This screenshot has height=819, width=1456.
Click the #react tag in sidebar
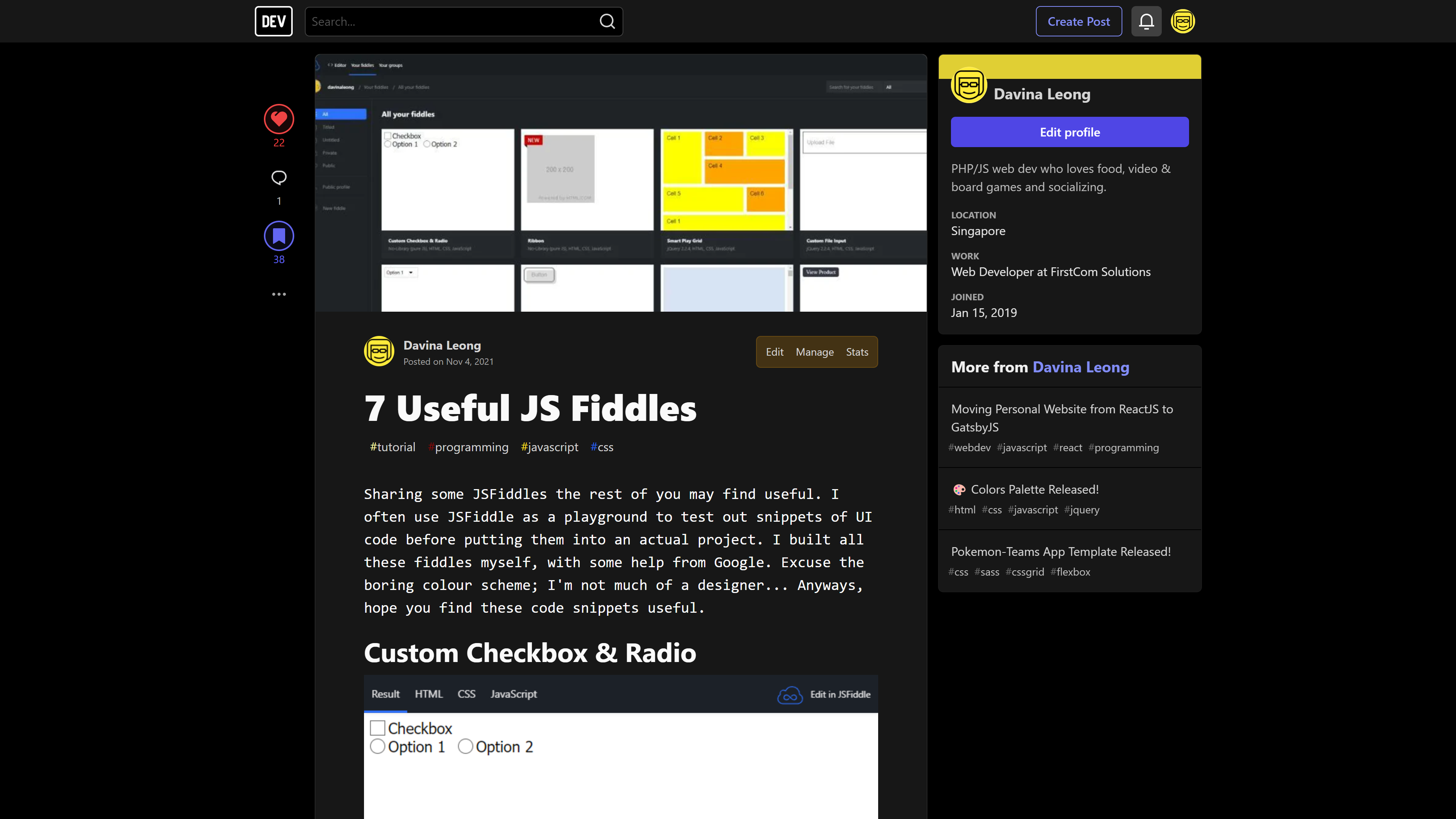[1068, 448]
